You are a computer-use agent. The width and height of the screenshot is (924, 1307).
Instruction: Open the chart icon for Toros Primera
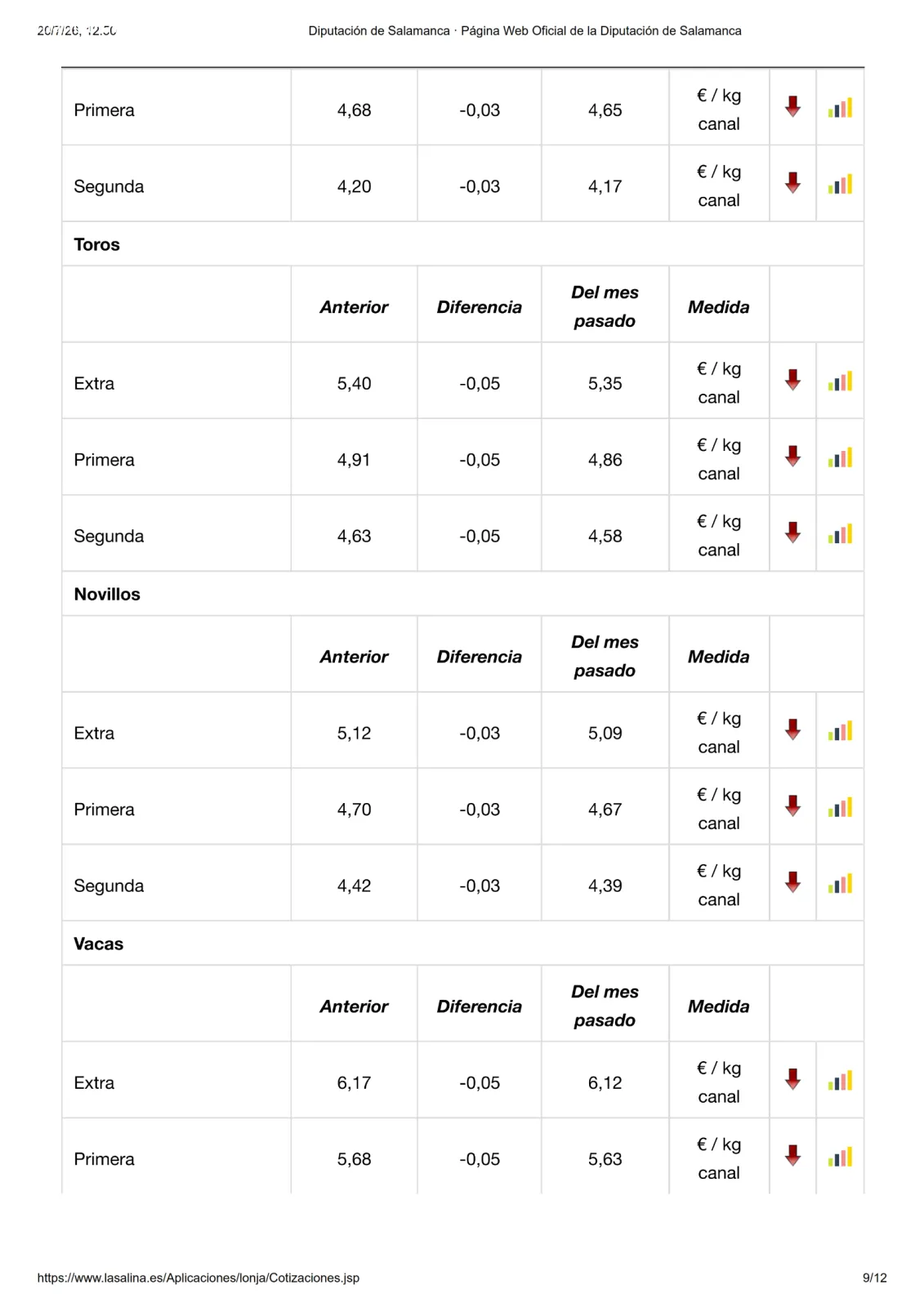[840, 457]
